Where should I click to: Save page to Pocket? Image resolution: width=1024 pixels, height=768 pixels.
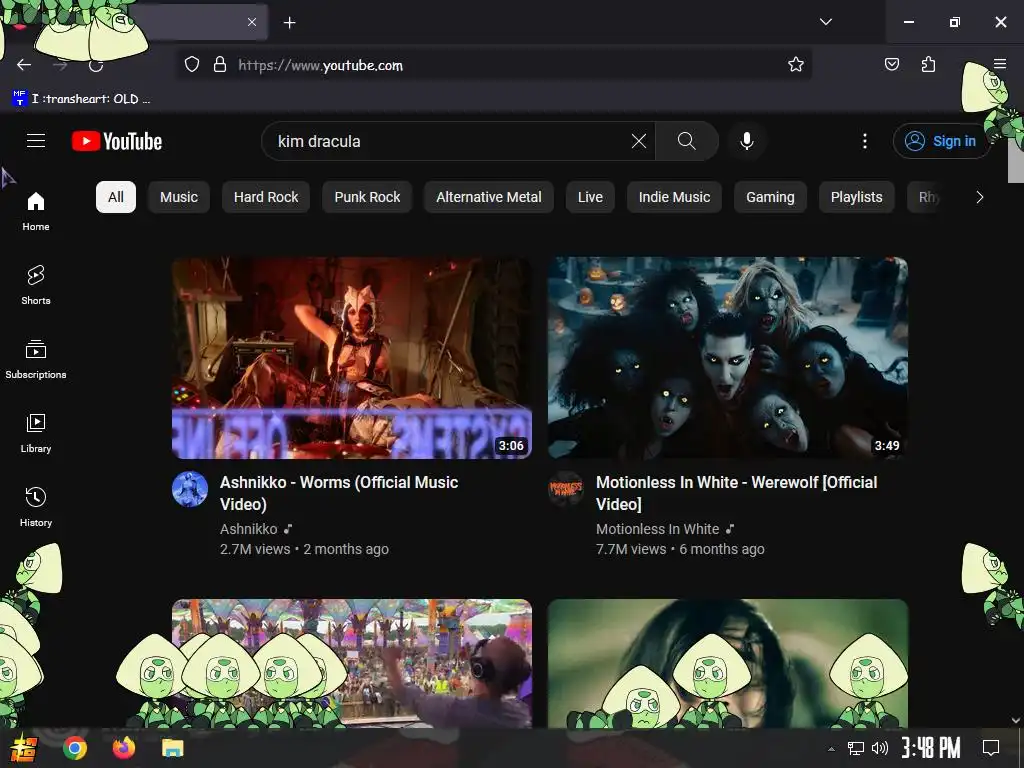[892, 64]
